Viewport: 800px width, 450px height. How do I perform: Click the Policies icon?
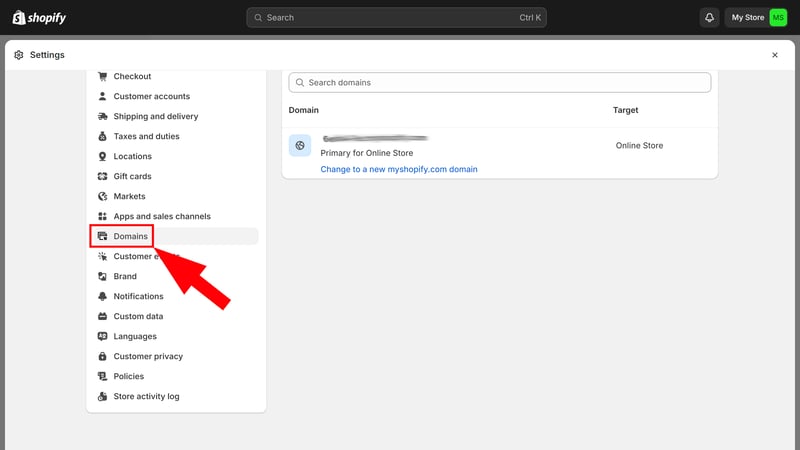click(103, 376)
